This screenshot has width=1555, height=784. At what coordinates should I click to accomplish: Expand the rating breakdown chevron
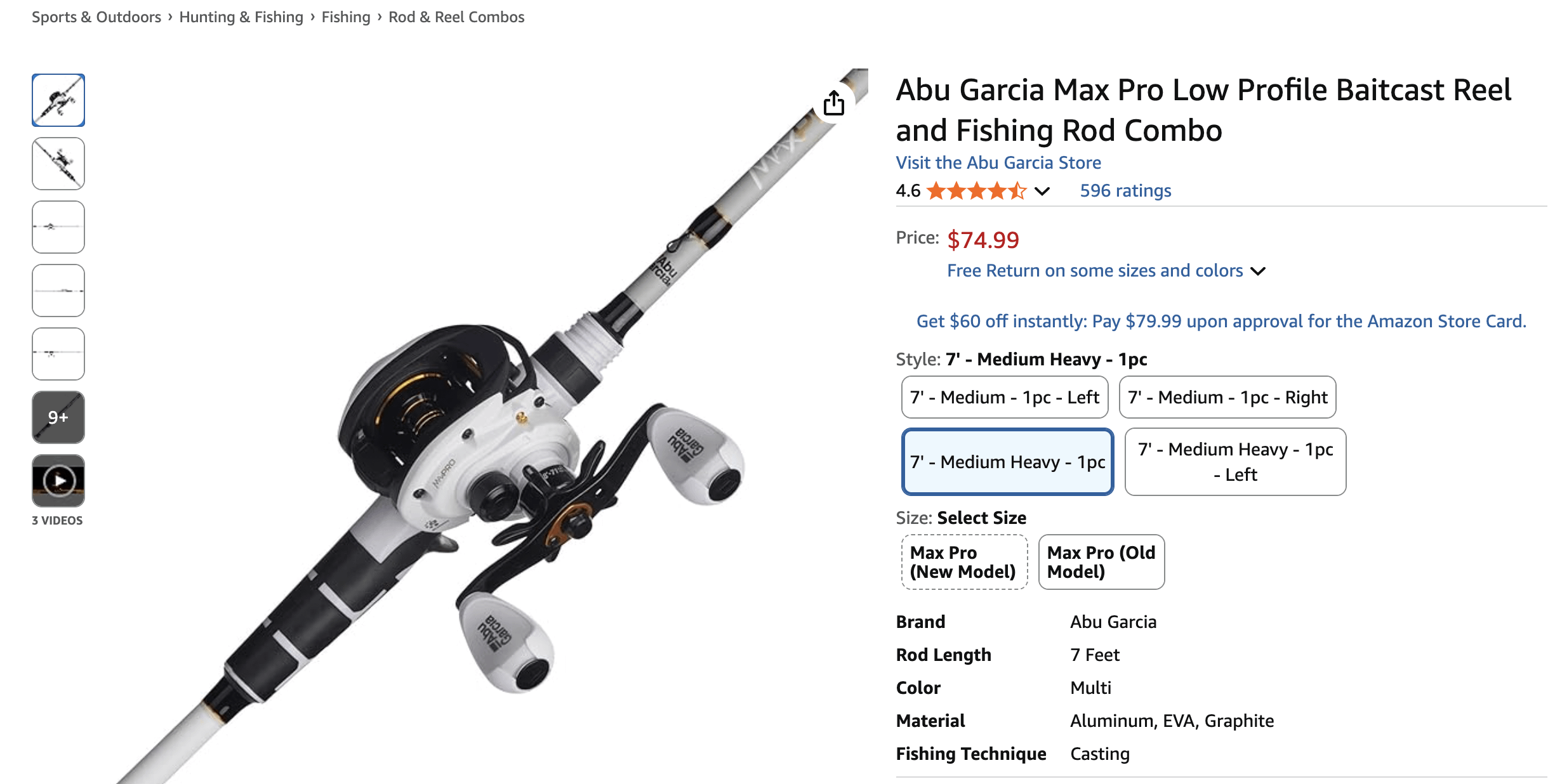point(1042,191)
